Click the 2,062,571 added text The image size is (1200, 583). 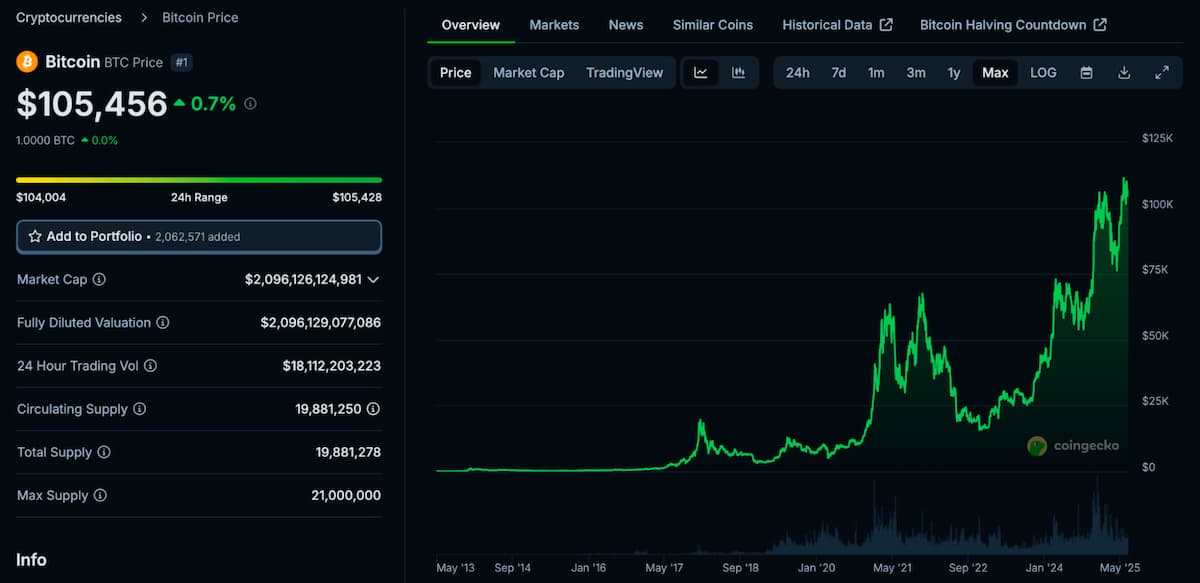pos(197,237)
